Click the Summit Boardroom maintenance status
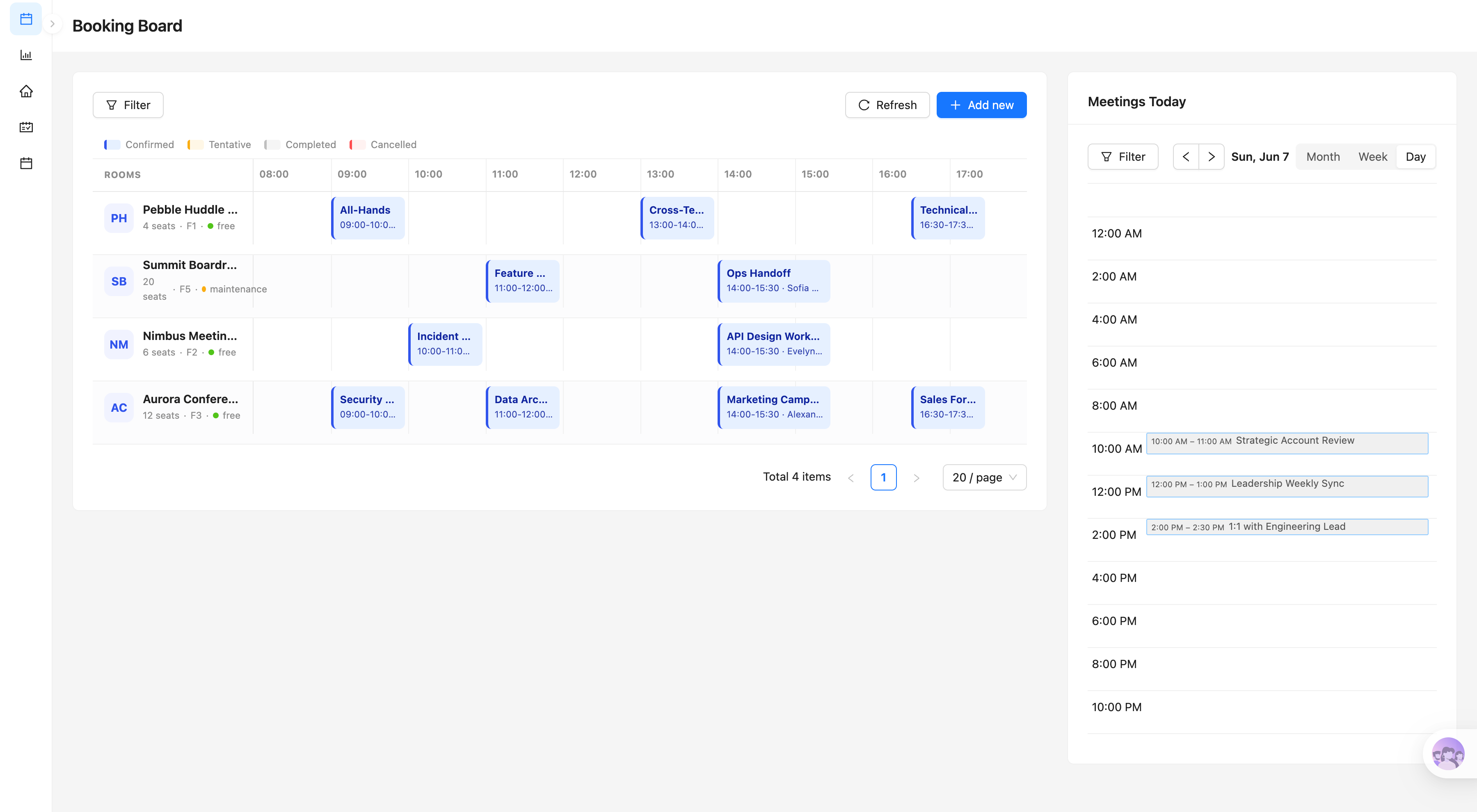The width and height of the screenshot is (1477, 812). 235,289
